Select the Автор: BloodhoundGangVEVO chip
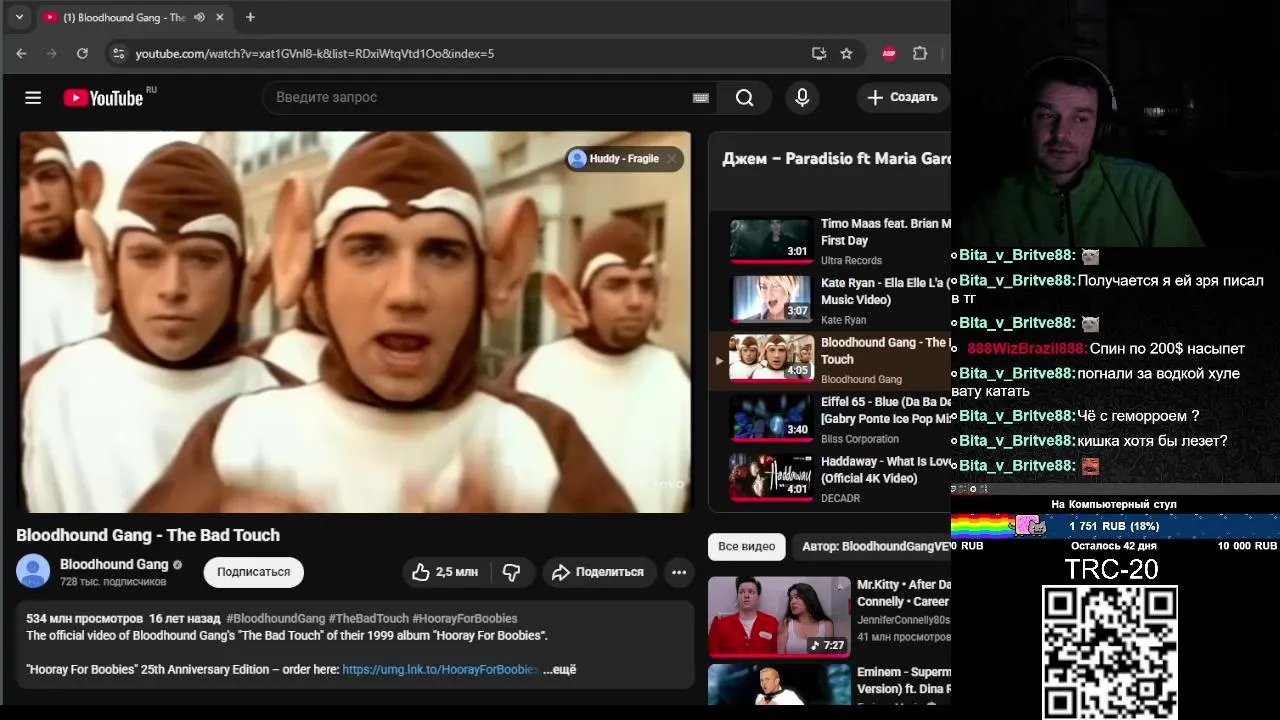Image resolution: width=1280 pixels, height=720 pixels. click(874, 546)
